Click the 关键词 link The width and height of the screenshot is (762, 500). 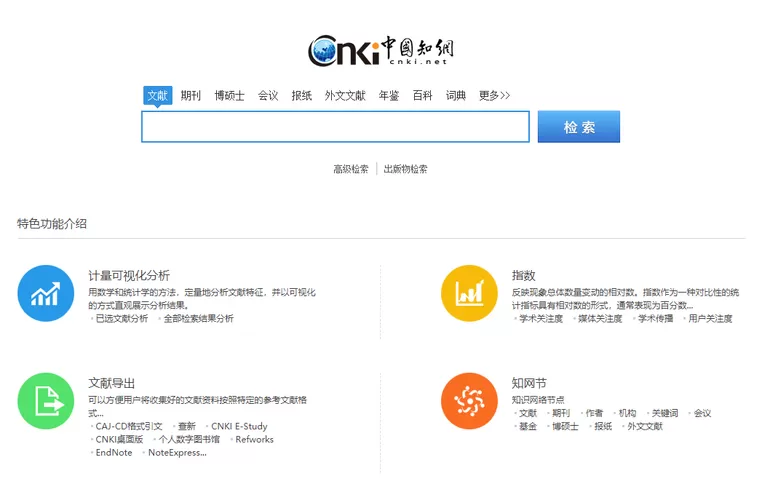pyautogui.click(x=665, y=414)
